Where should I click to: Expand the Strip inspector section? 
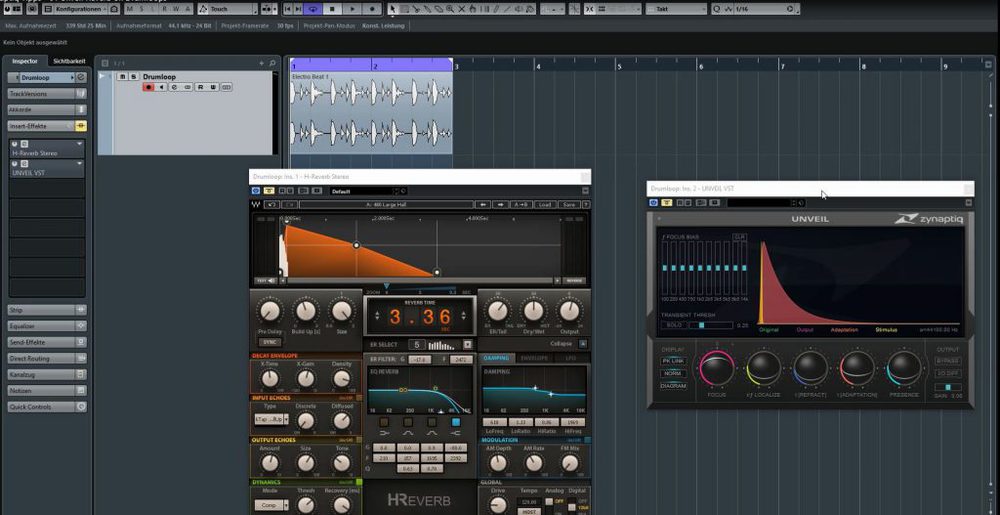pos(47,310)
